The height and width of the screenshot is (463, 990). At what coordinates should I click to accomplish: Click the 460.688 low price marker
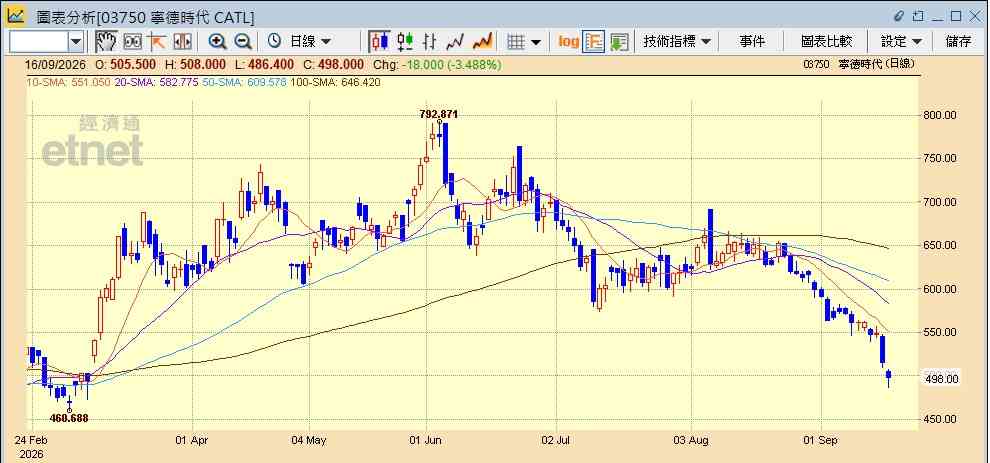69,418
